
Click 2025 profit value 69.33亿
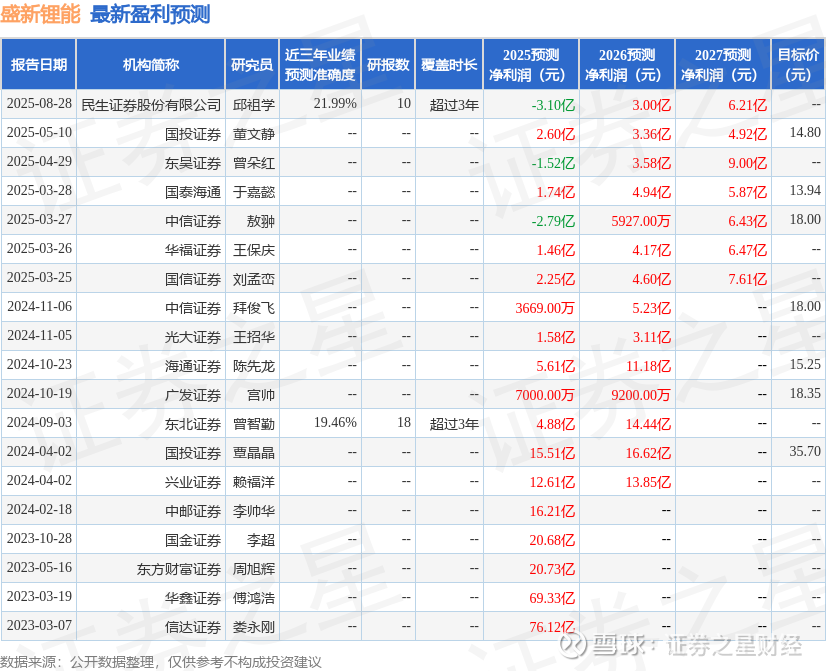coord(552,598)
